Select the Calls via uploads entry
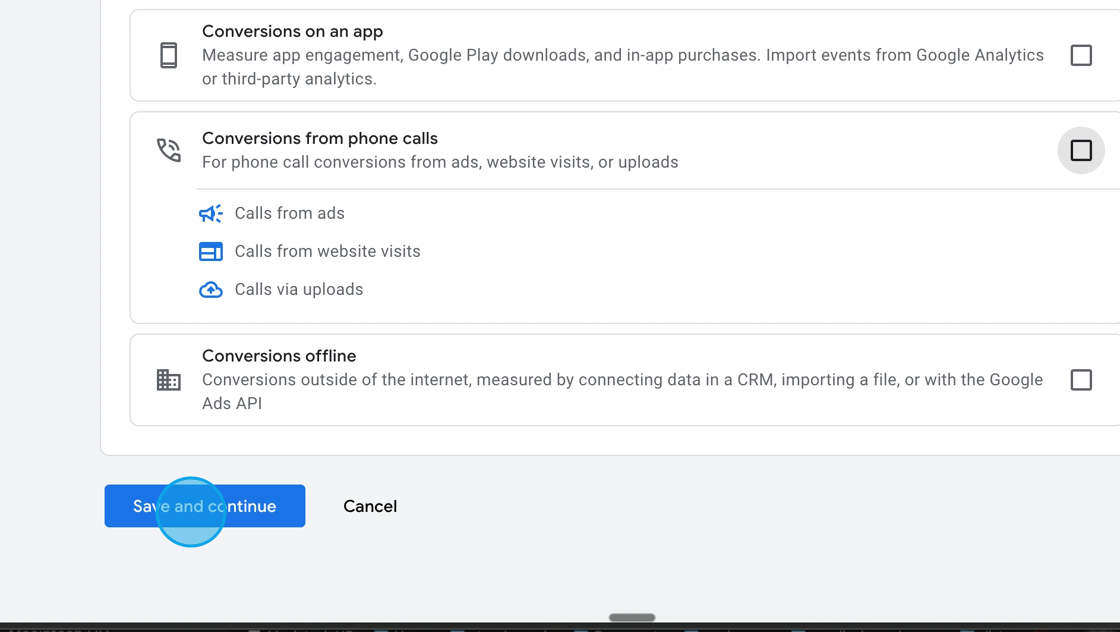 tap(298, 289)
